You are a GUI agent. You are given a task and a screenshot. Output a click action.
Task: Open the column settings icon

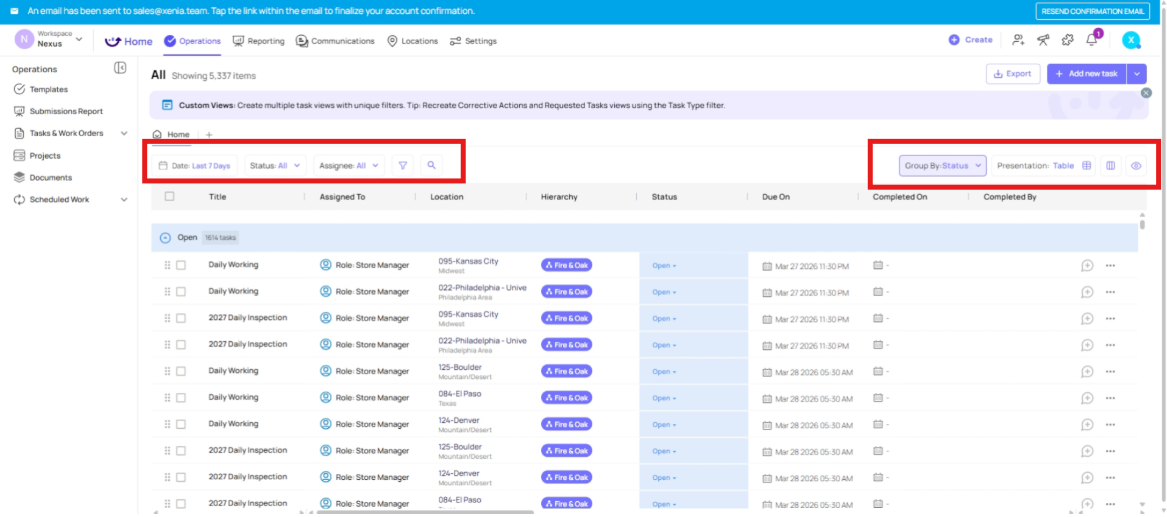point(1110,166)
